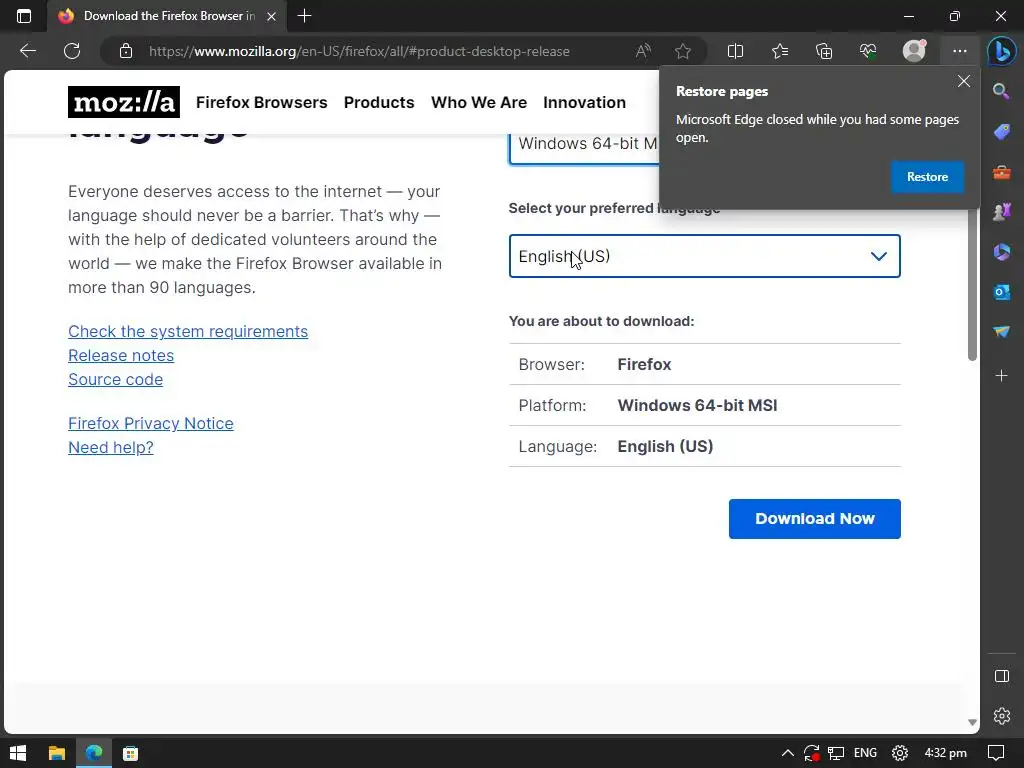Open sidebar settings gear

(x=1001, y=716)
